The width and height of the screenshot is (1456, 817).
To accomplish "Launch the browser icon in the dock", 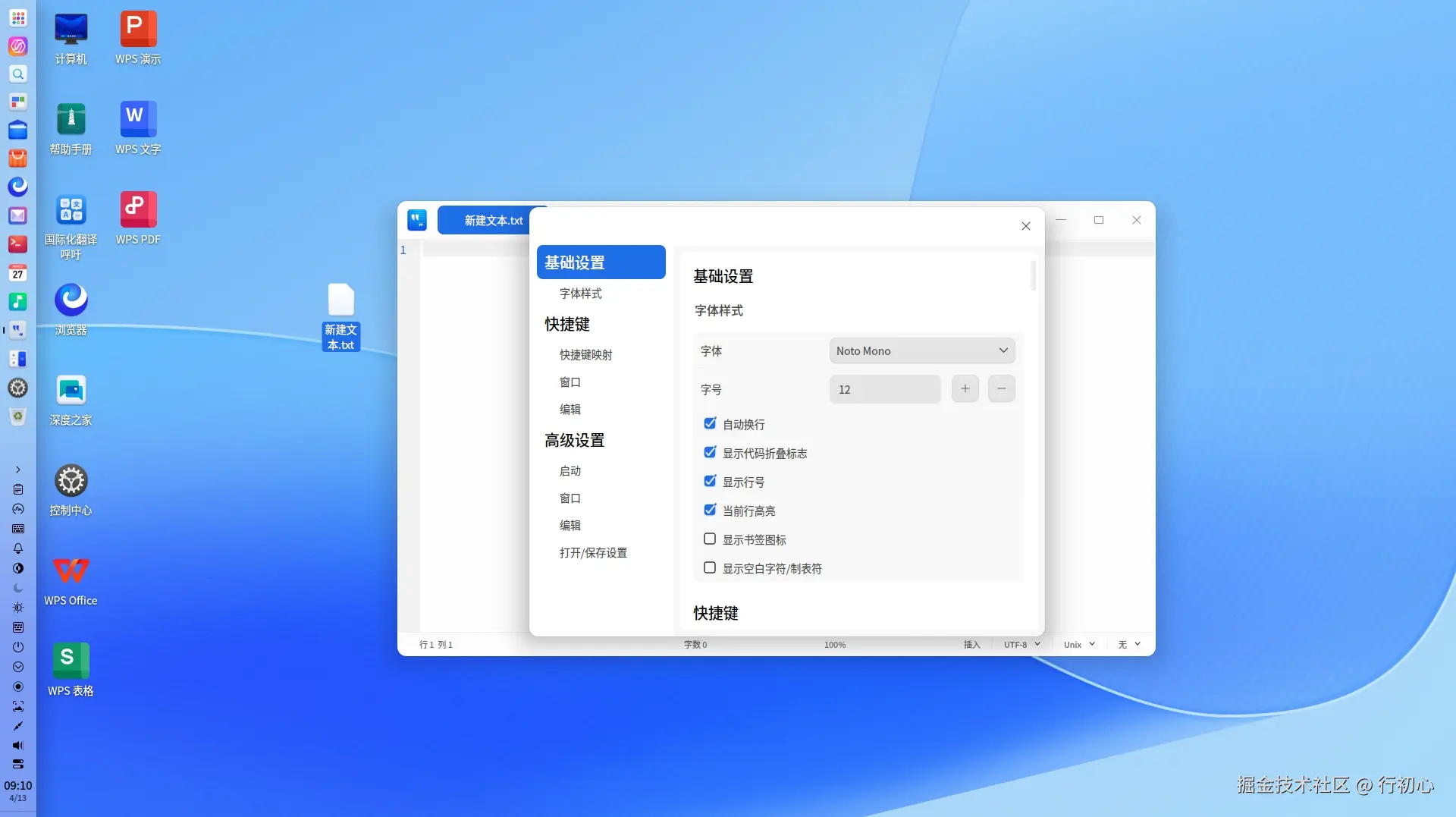I will click(18, 187).
